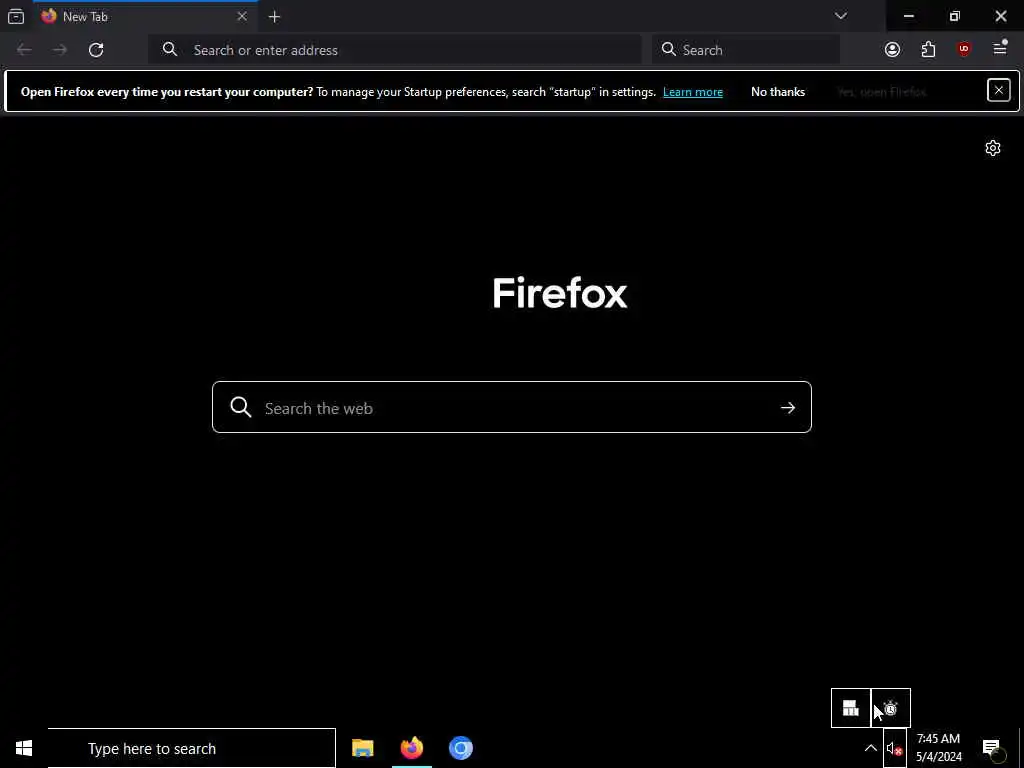Restore down the Firefox window
Viewport: 1024px width, 768px height.
pos(954,16)
